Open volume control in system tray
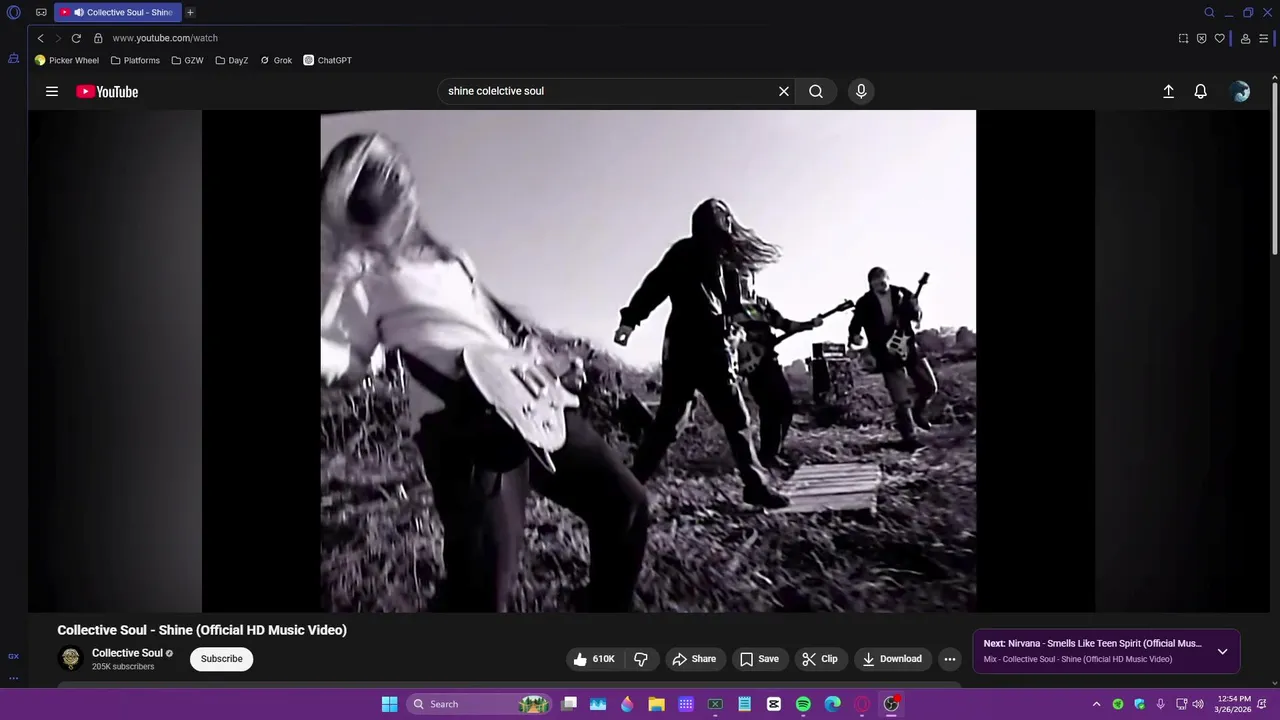The image size is (1280, 720). point(1198,704)
